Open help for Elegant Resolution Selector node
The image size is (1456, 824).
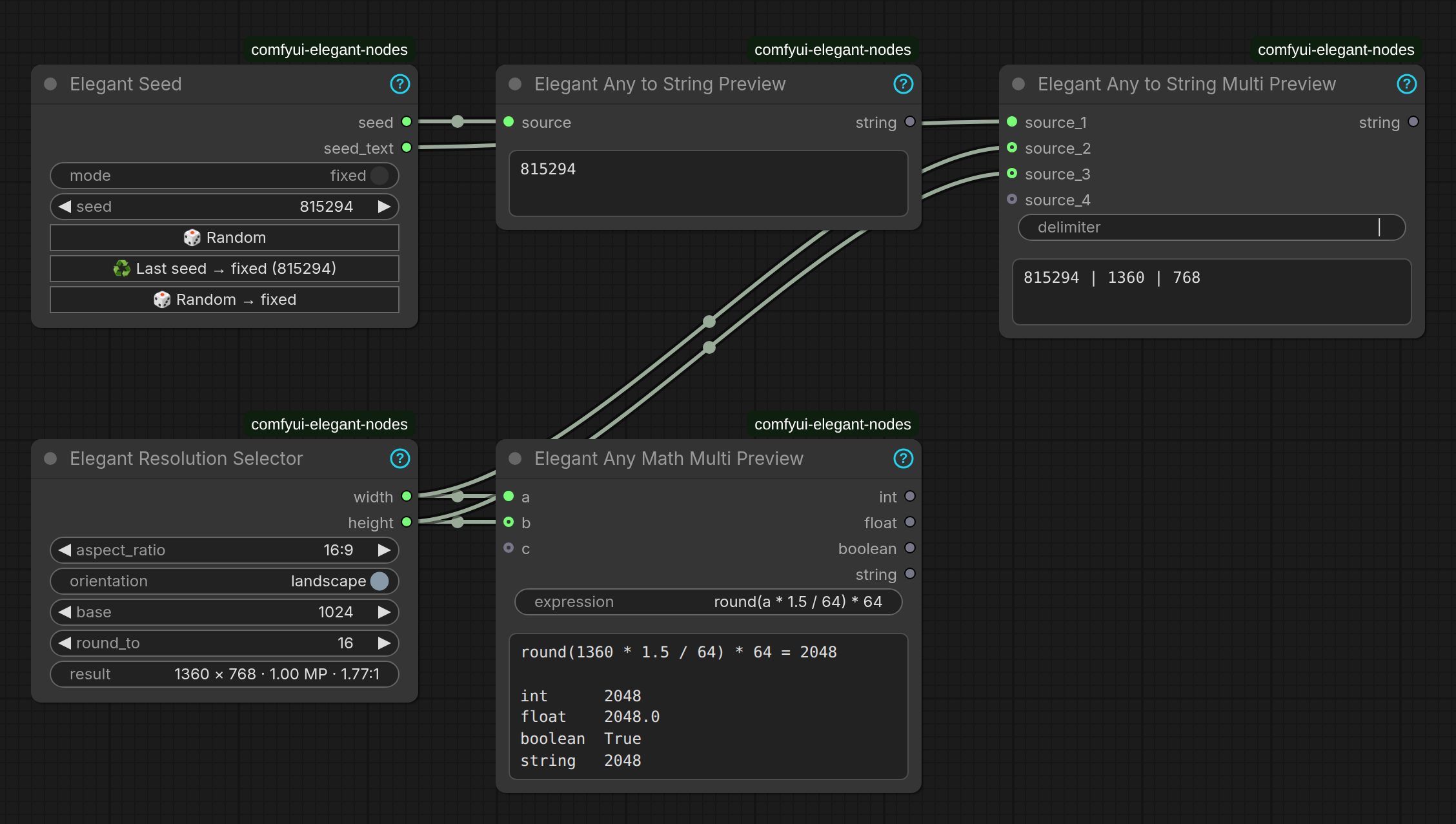[400, 458]
